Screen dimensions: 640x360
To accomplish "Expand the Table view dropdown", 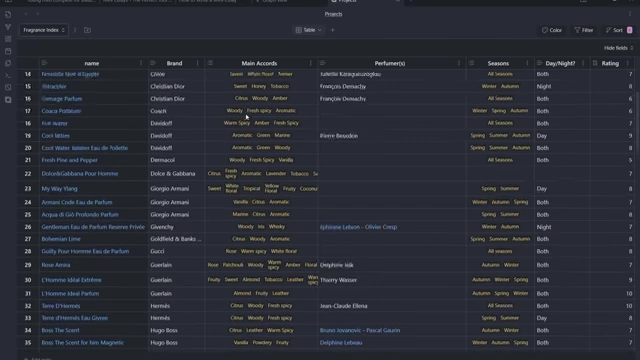I will pyautogui.click(x=309, y=30).
